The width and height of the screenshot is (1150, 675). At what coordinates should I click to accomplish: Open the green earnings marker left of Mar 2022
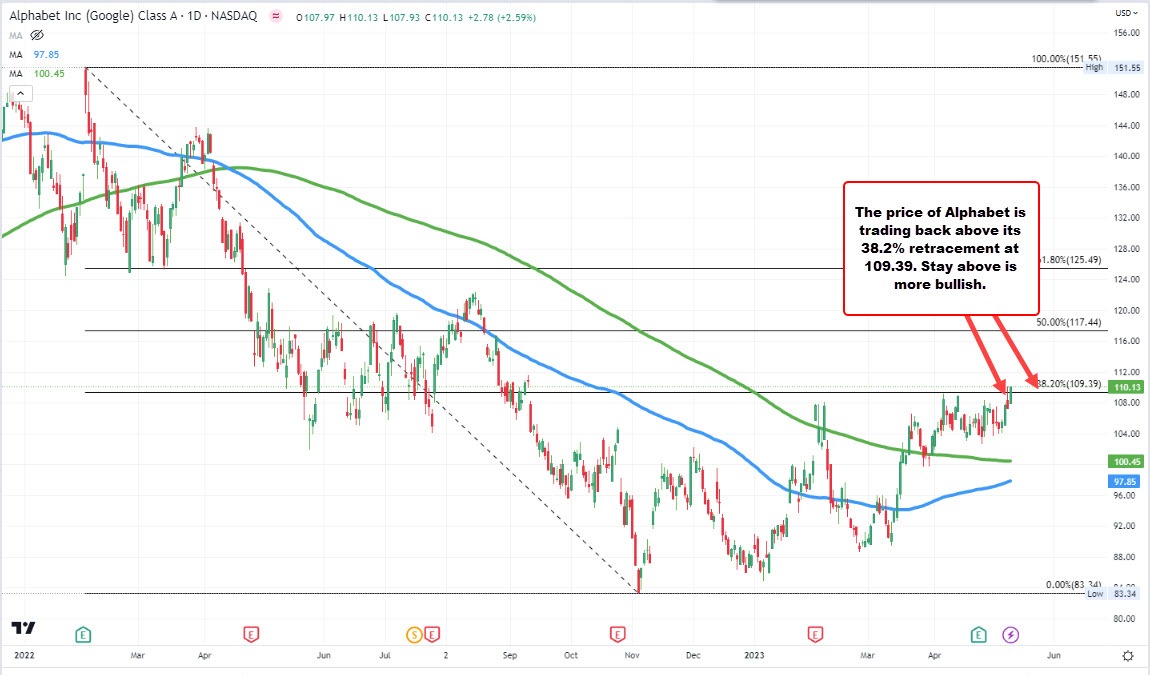tap(84, 635)
